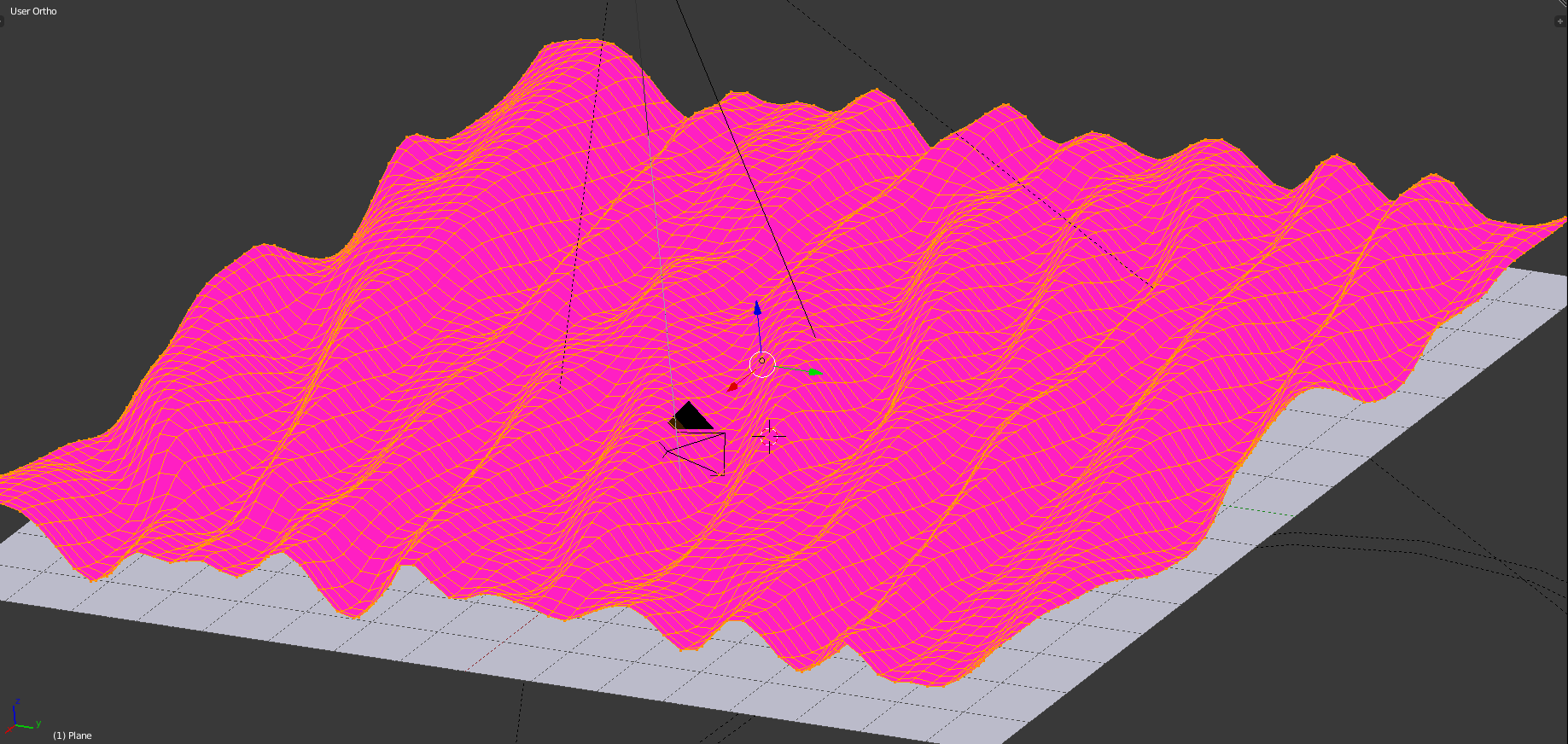The height and width of the screenshot is (744, 1568).
Task: Click the red-white 3D cursor crosshair
Action: point(769,436)
